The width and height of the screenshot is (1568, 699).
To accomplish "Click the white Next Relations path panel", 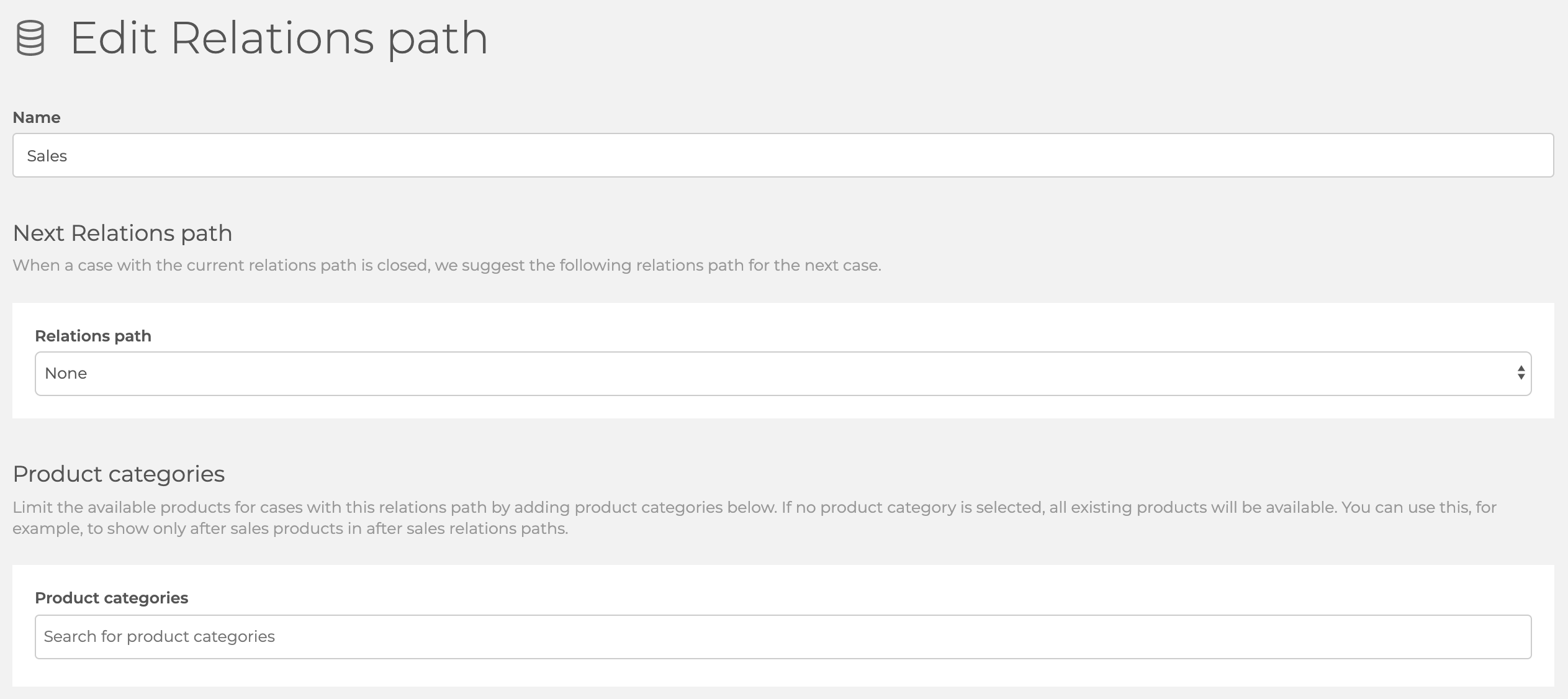I will (x=783, y=361).
